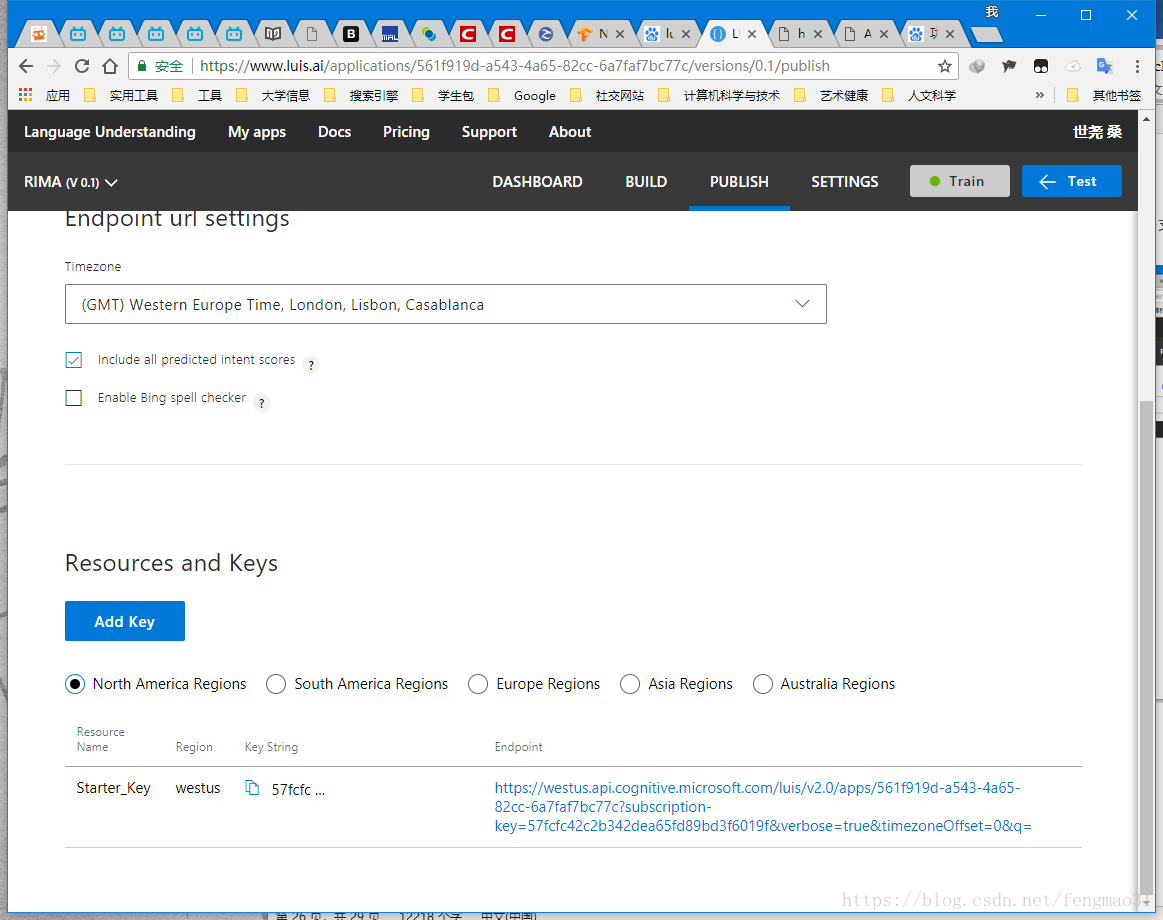Open the SETTINGS tab
Viewport: 1163px width, 920px height.
click(x=844, y=182)
